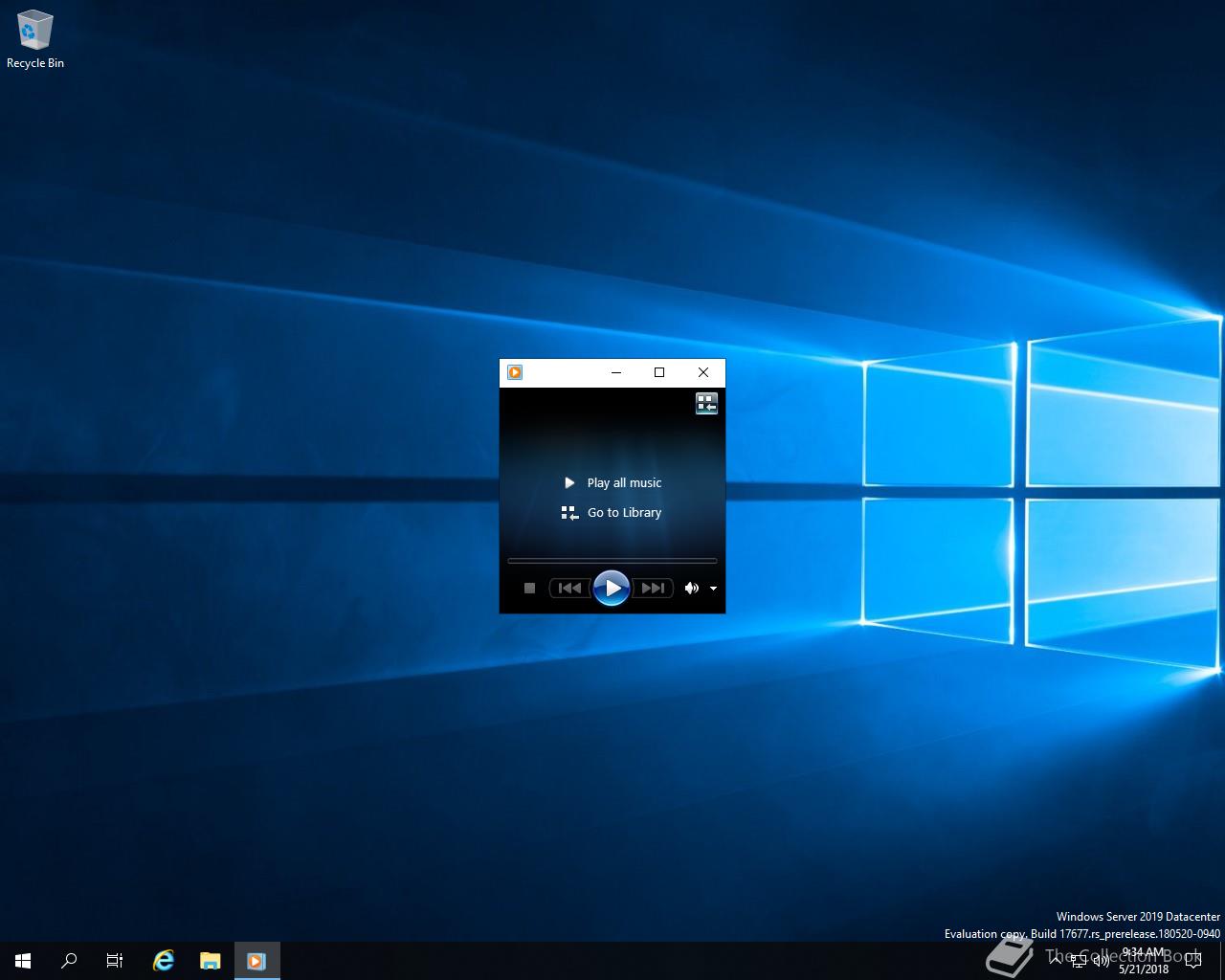Click the seek bar in Media Player
1225x980 pixels.
(x=612, y=561)
